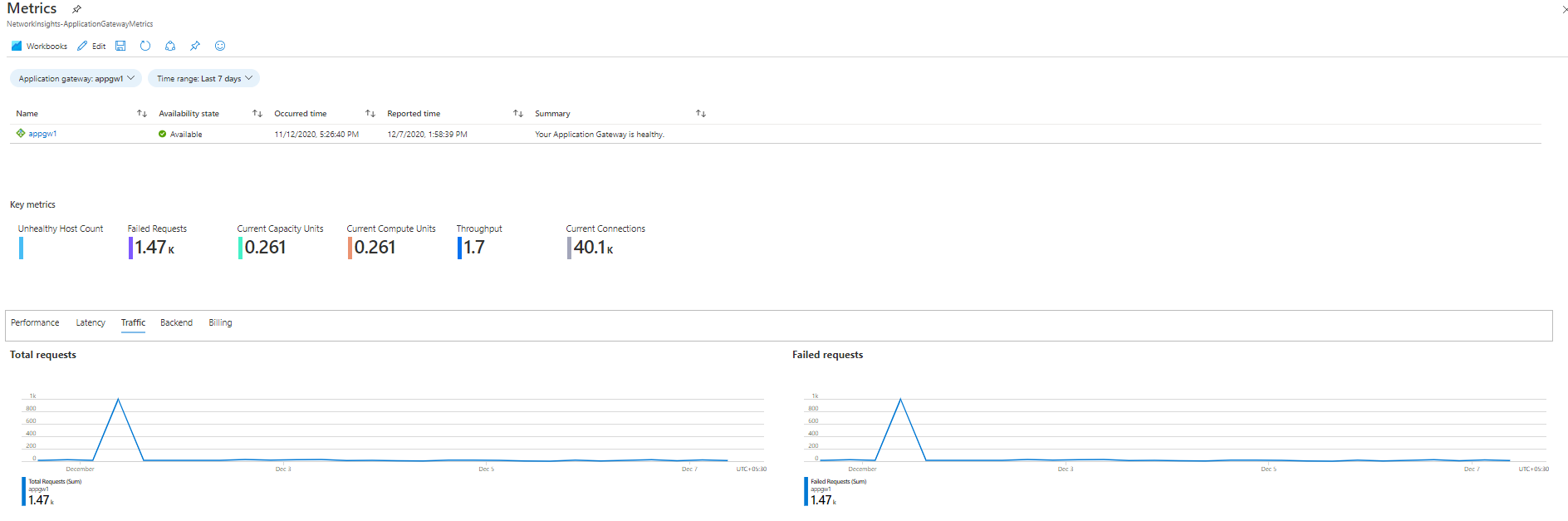Sort by Summary column arrows
Viewport: 1568px width, 521px height.
[x=701, y=113]
